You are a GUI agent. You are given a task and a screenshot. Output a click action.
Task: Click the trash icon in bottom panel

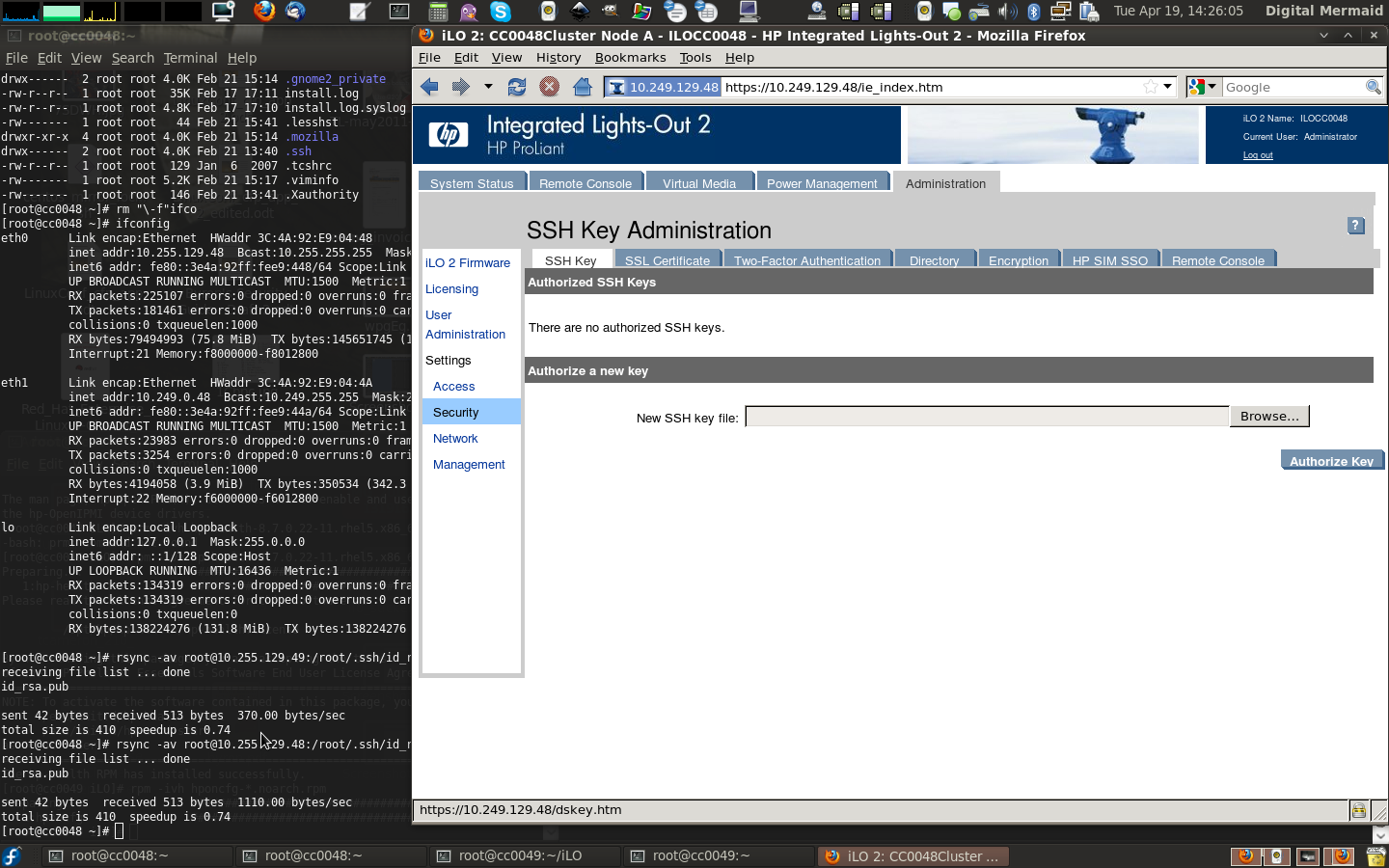coord(1376,856)
